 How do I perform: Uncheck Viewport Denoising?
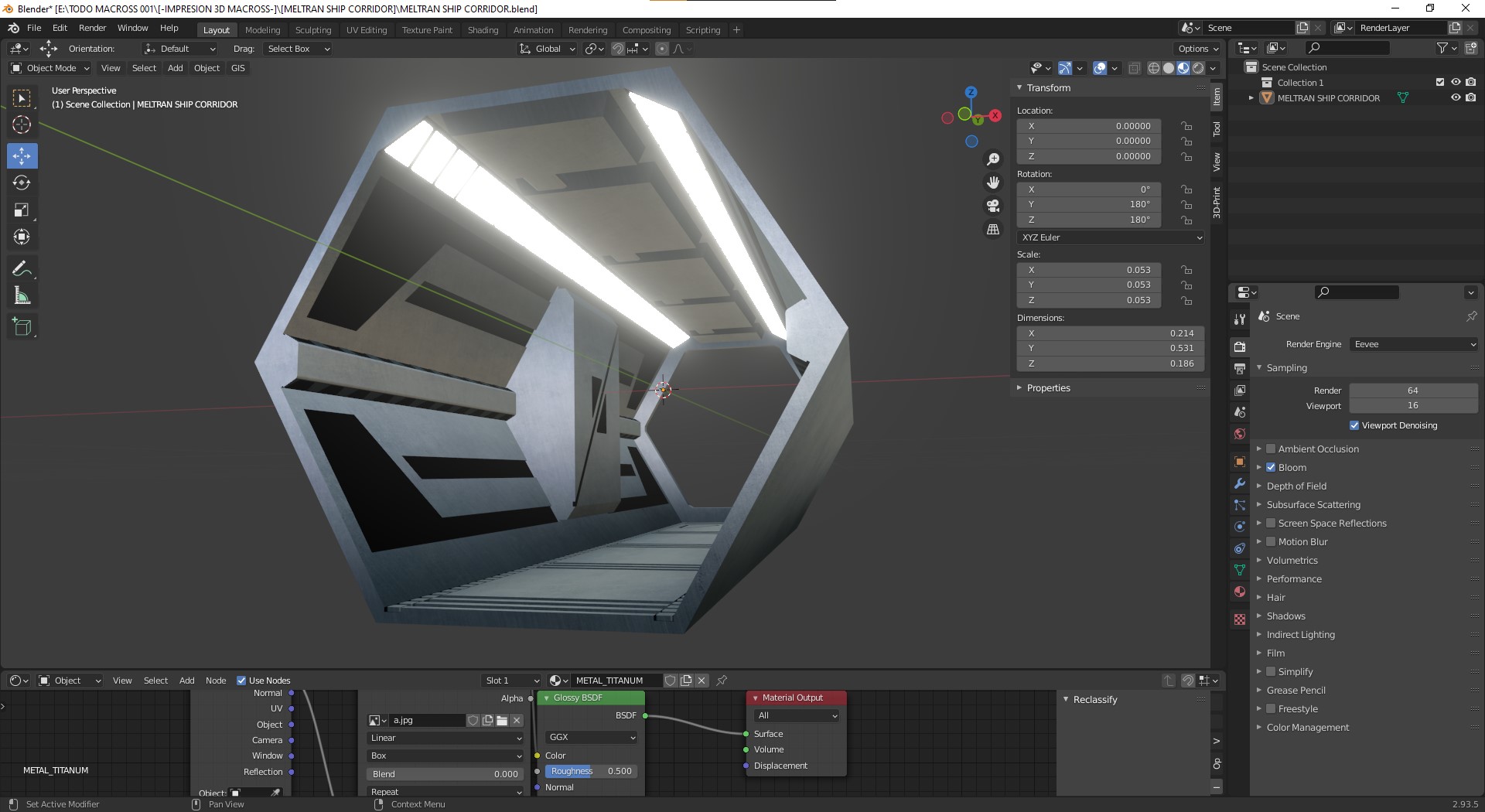coord(1354,425)
